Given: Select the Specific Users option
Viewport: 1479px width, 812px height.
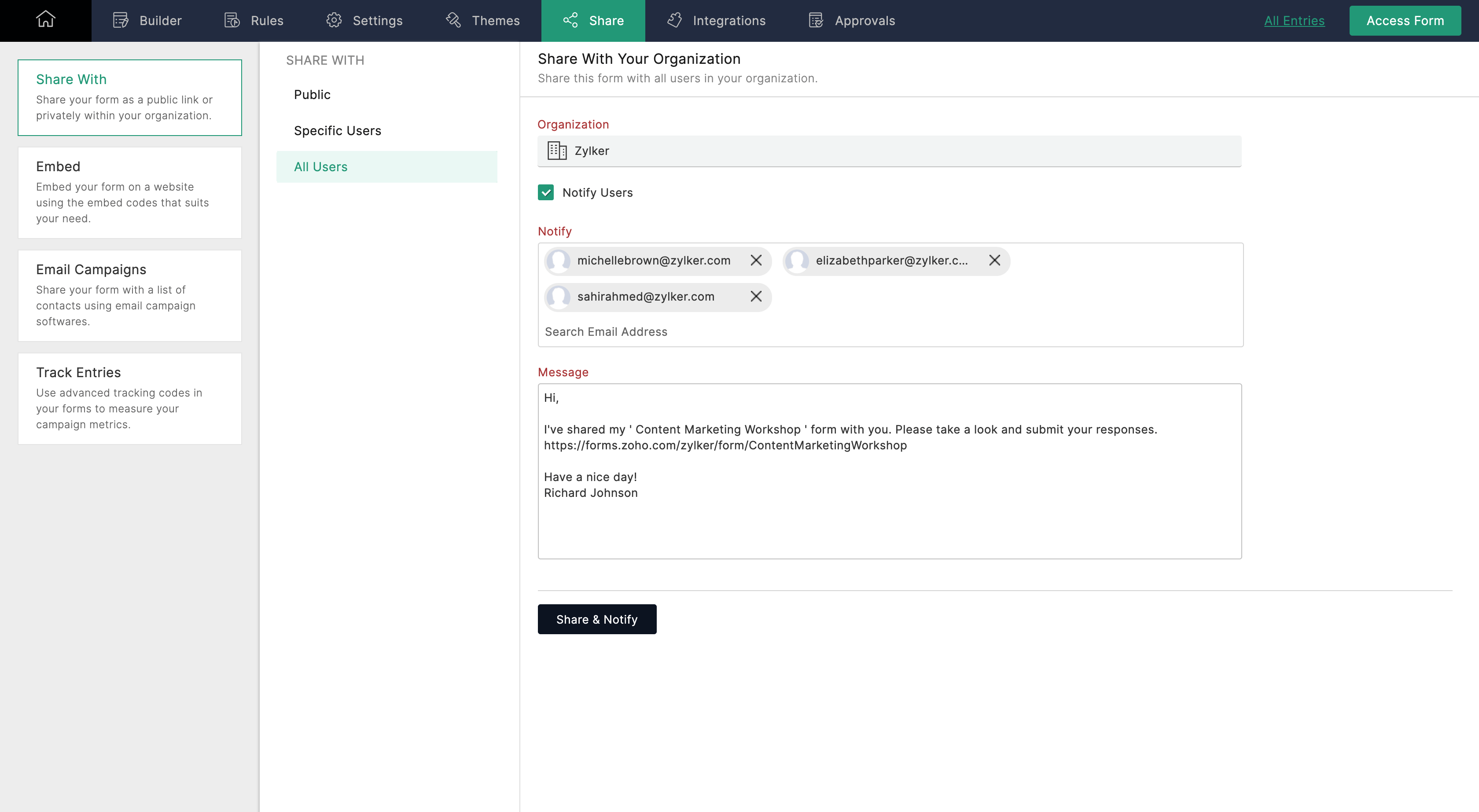Looking at the screenshot, I should pyautogui.click(x=337, y=130).
